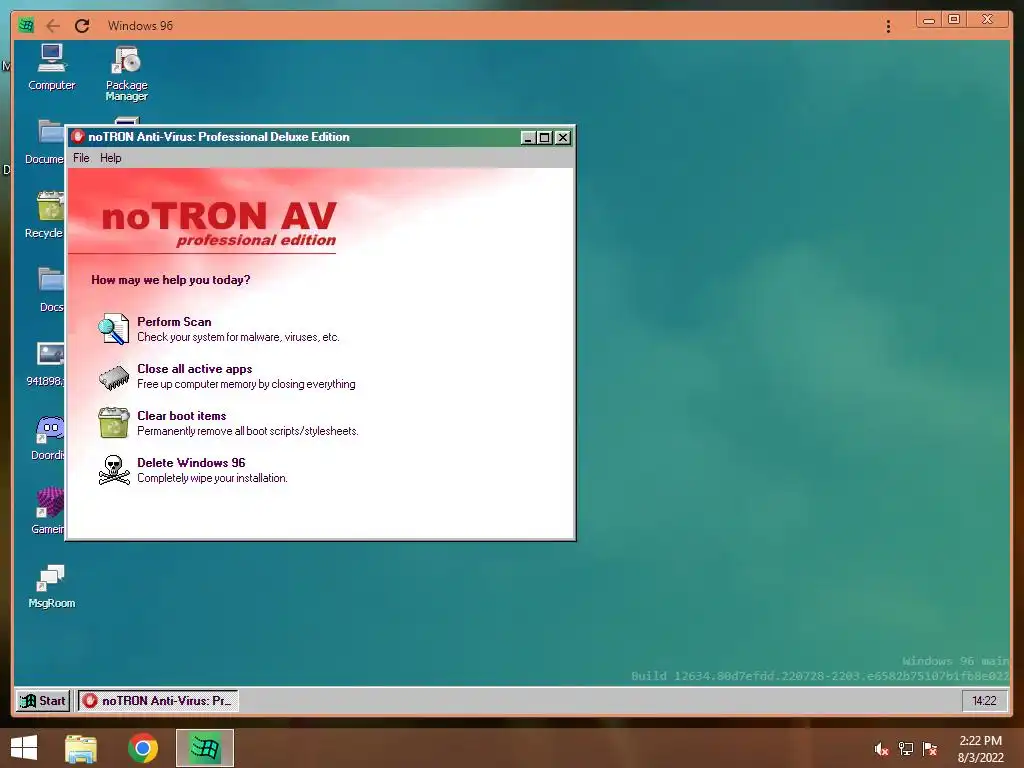Open the Computer desktop icon
Image resolution: width=1024 pixels, height=768 pixels.
tap(52, 67)
